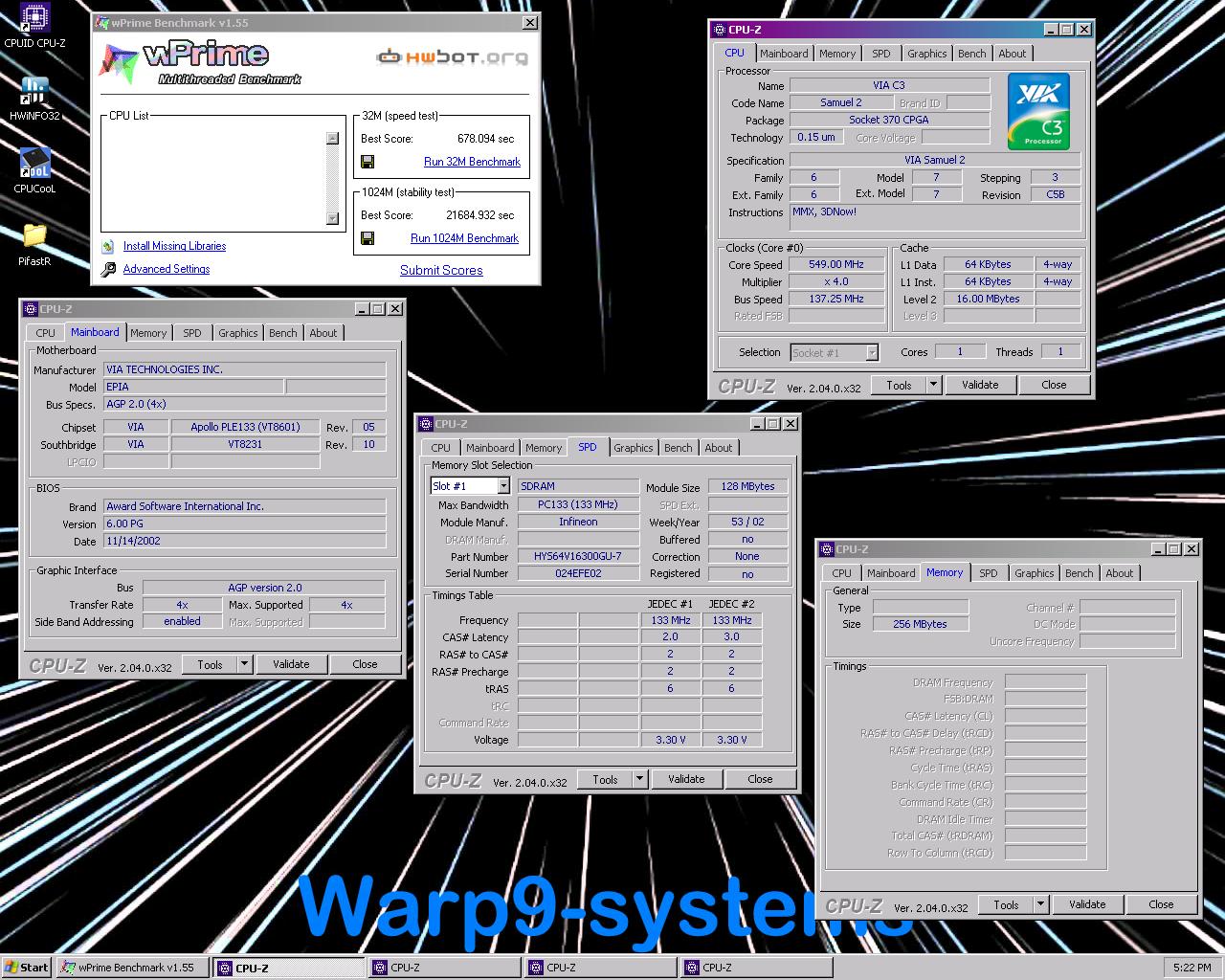Click VIA C3 processor logo
Image resolution: width=1225 pixels, height=980 pixels.
[1038, 112]
